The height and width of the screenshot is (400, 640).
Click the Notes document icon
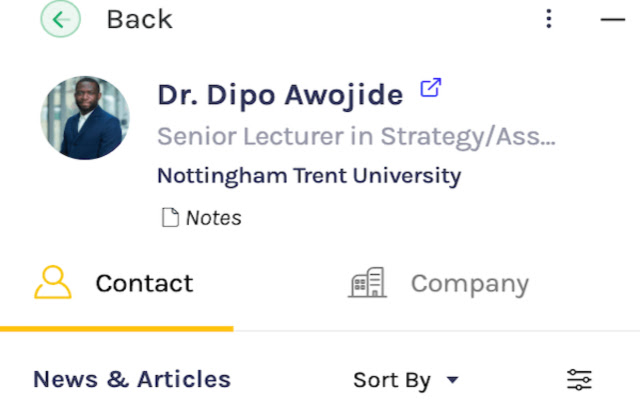pos(171,217)
